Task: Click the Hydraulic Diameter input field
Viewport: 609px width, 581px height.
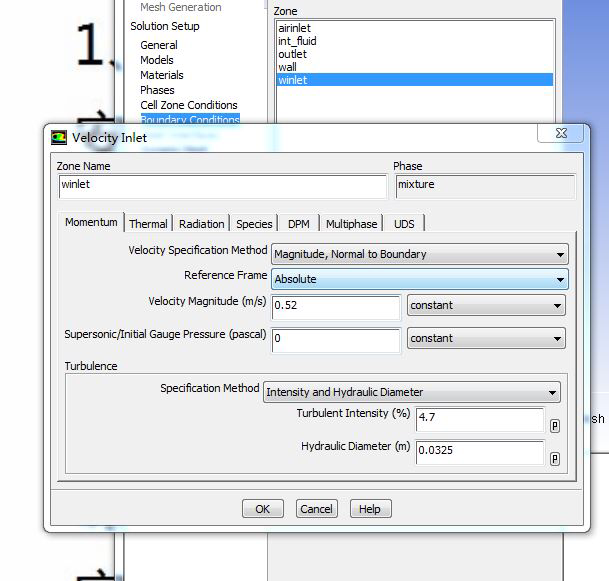Action: point(480,452)
